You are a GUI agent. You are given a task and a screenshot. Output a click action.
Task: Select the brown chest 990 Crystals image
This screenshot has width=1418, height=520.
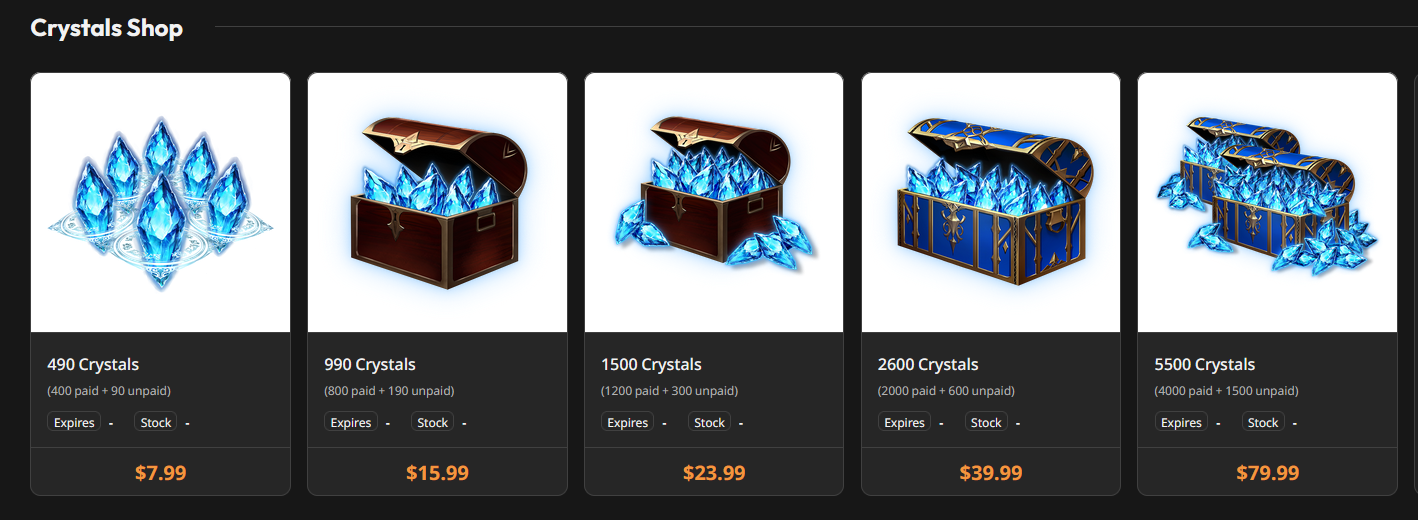(x=437, y=203)
